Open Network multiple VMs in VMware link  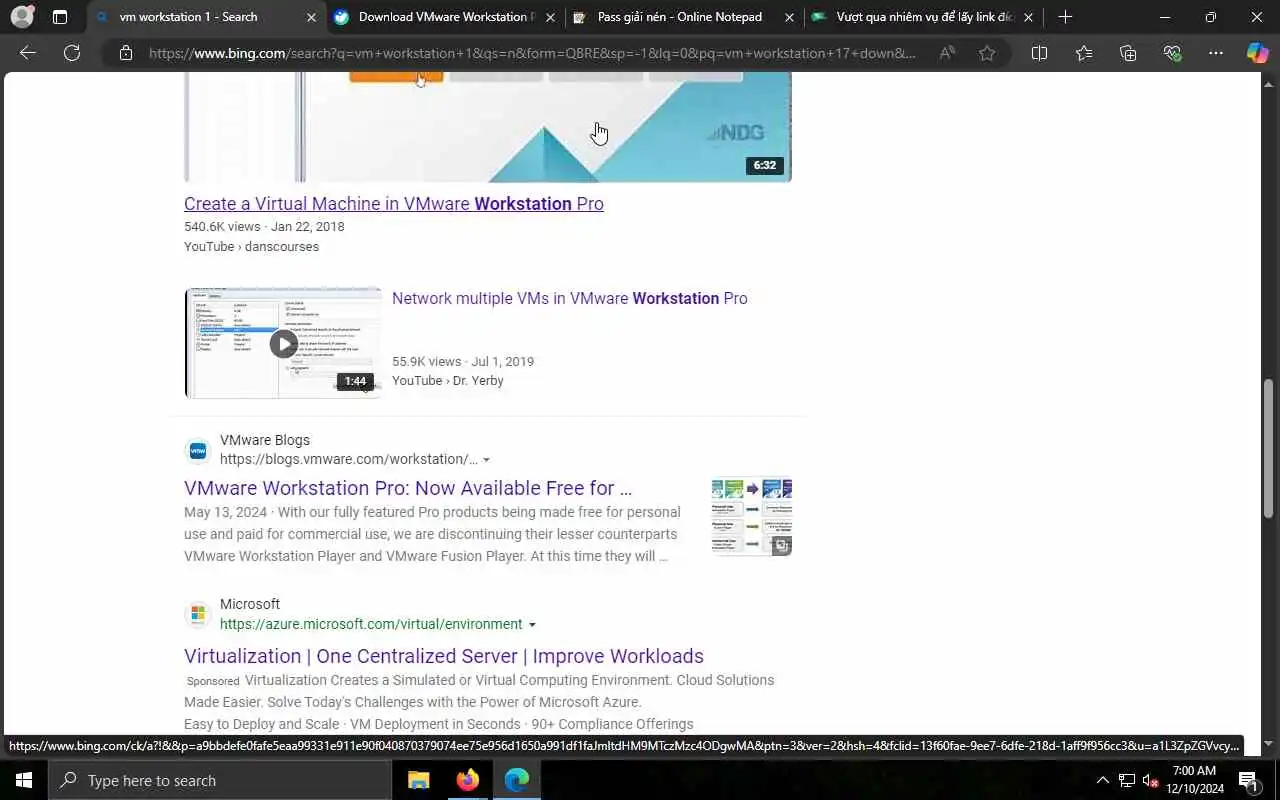[x=570, y=298]
